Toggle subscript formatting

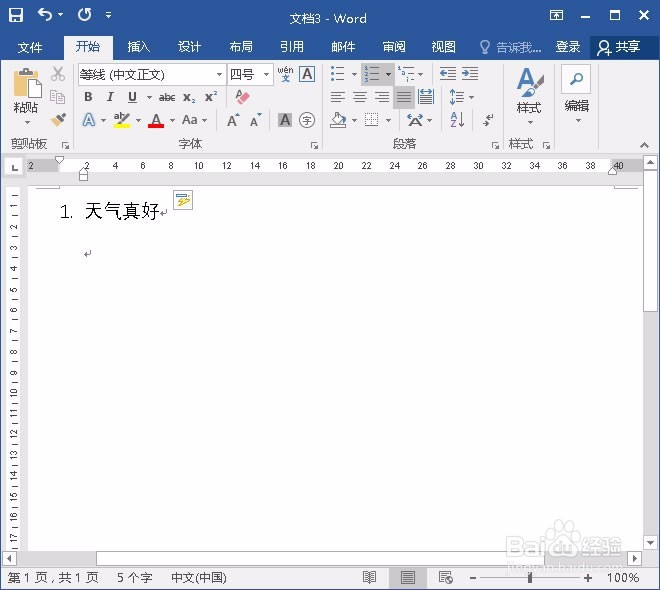[189, 98]
